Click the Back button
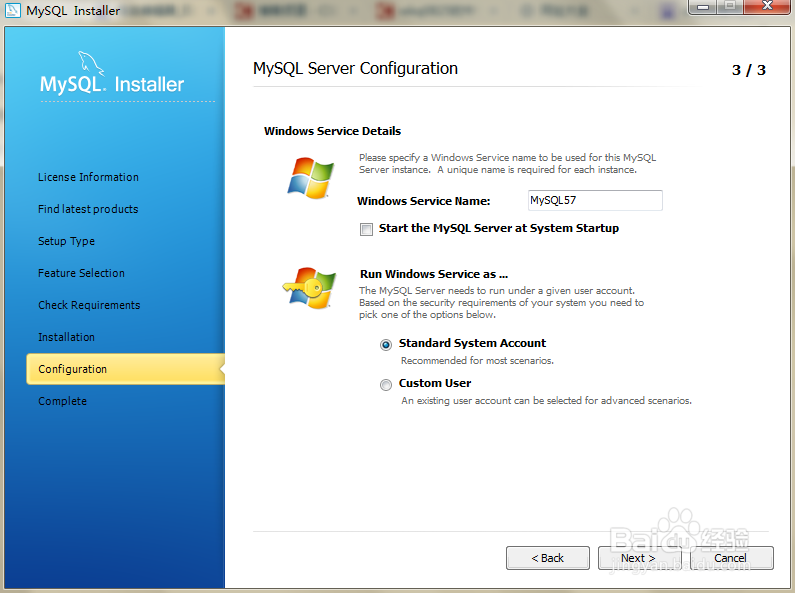The width and height of the screenshot is (795, 593). 548,558
